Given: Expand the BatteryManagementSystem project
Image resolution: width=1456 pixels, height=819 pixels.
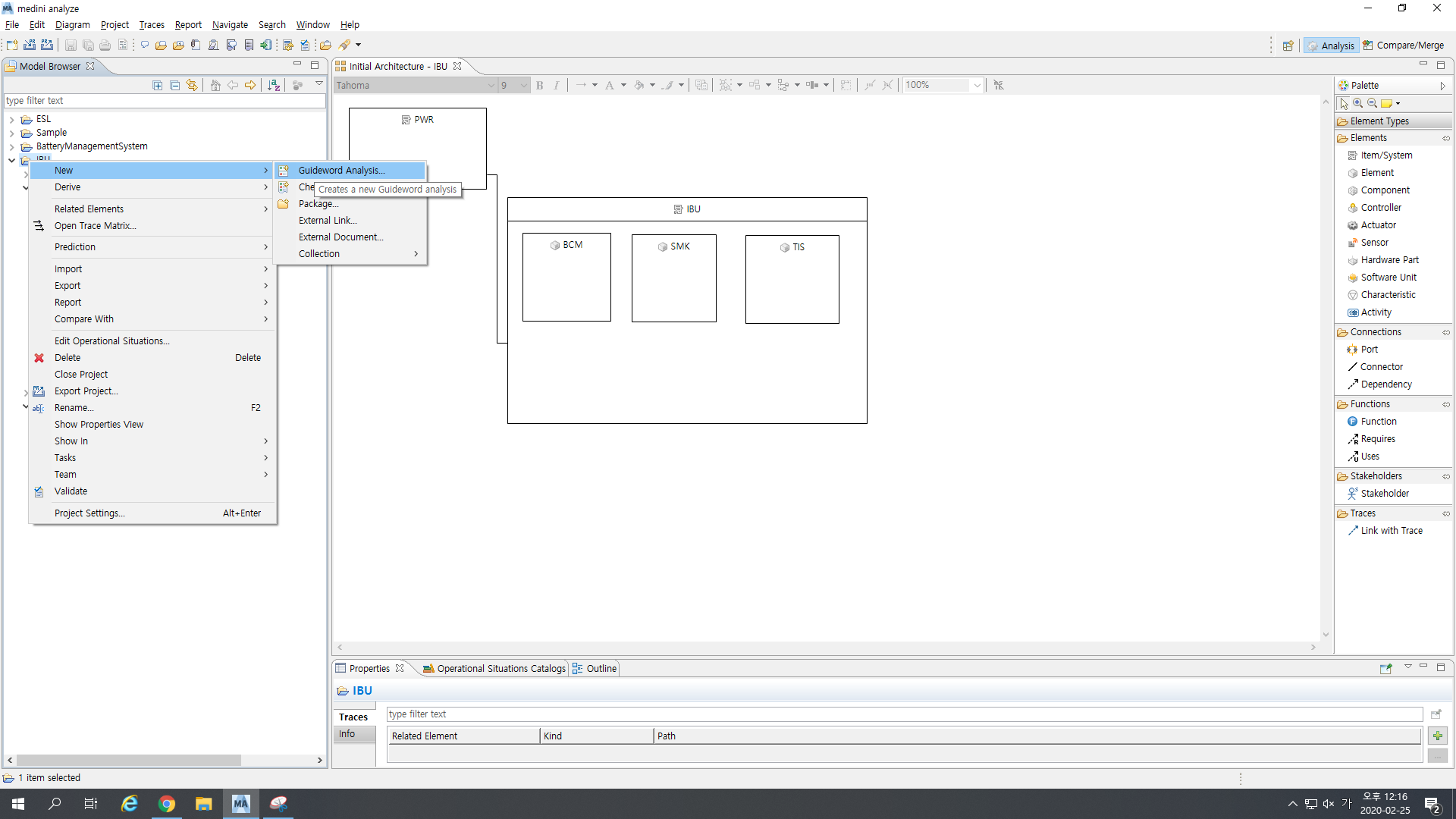Looking at the screenshot, I should (x=11, y=146).
